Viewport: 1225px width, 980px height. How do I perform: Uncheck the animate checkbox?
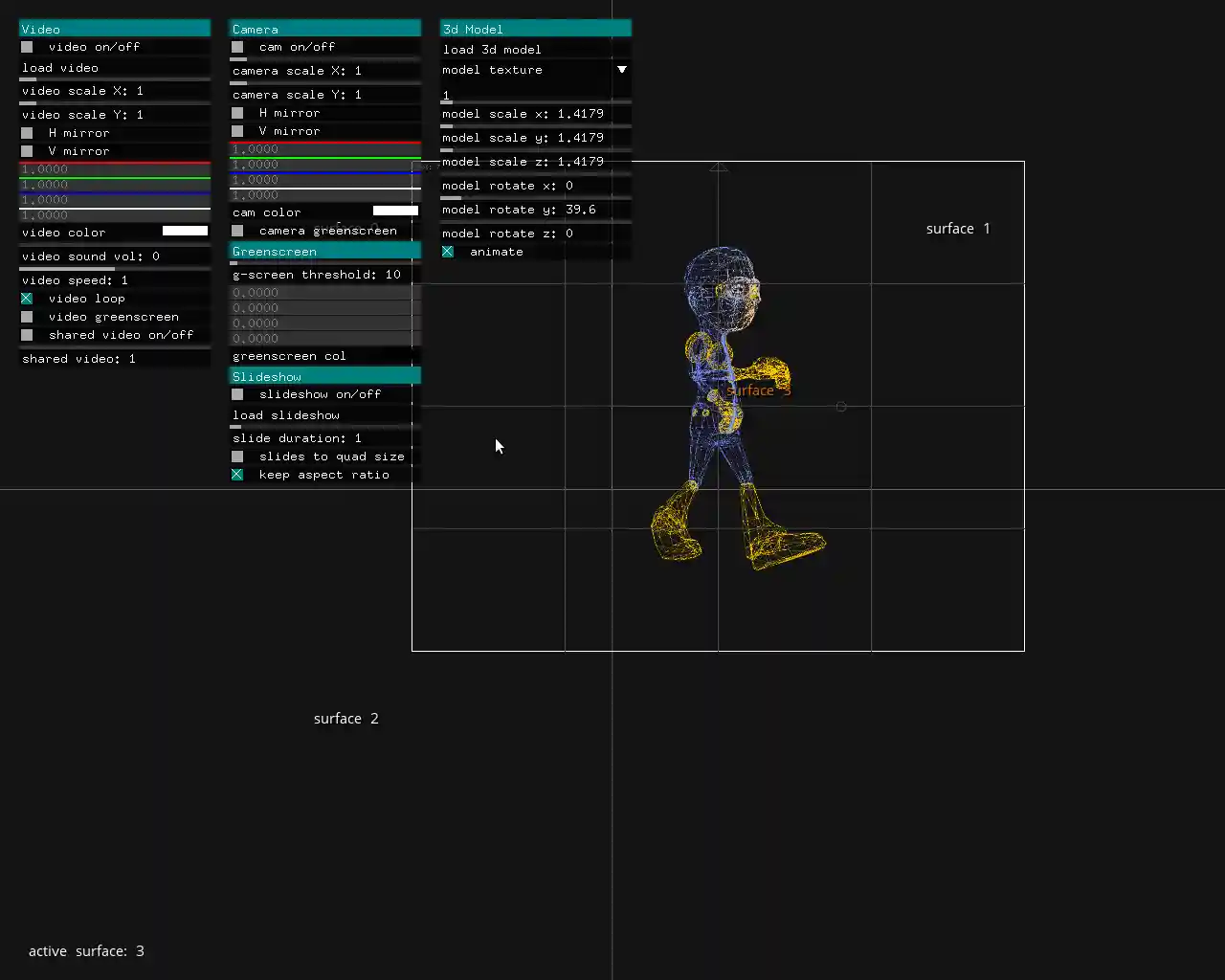point(448,252)
